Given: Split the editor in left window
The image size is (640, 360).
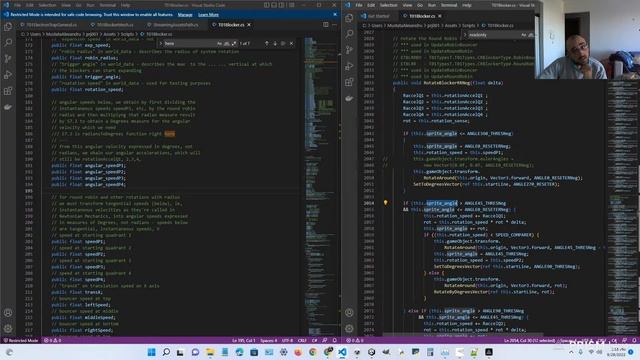Looking at the screenshot, I should [x=326, y=24].
